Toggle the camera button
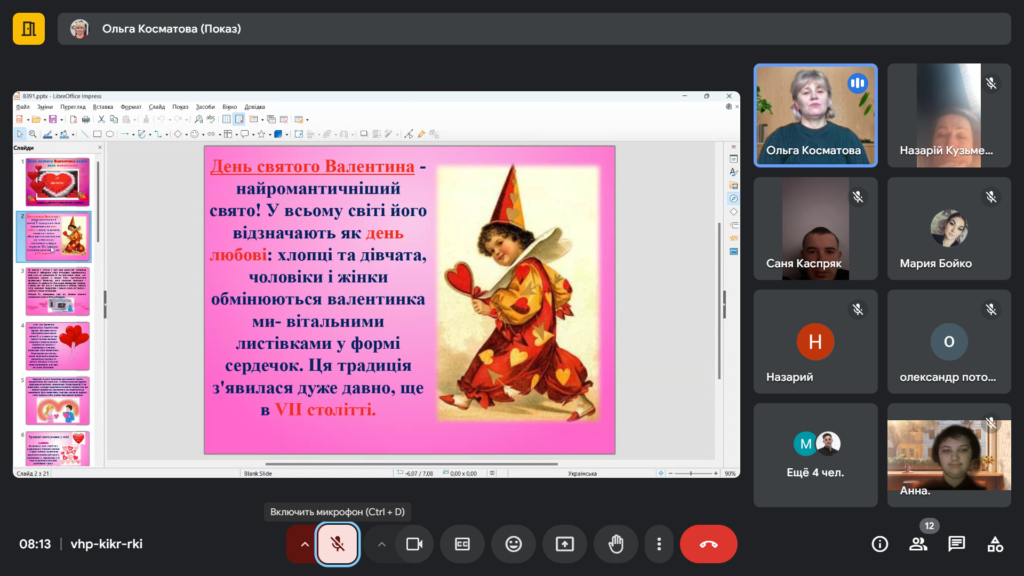 coord(413,544)
